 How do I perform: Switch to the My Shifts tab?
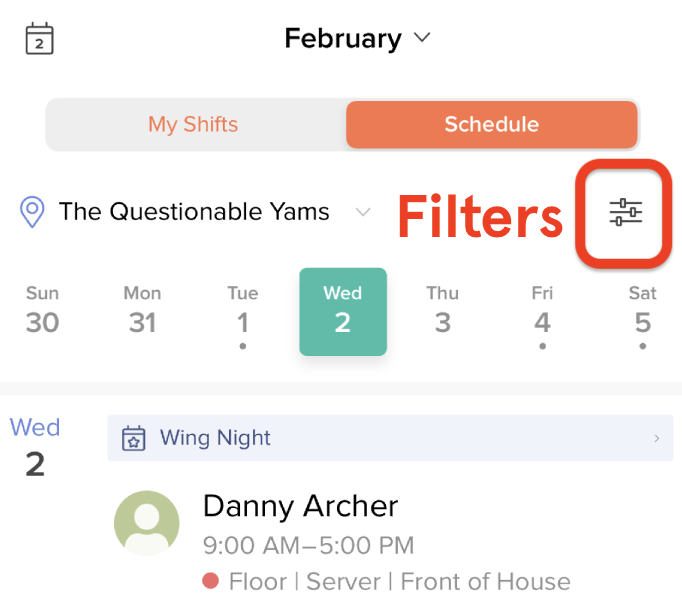tap(194, 124)
